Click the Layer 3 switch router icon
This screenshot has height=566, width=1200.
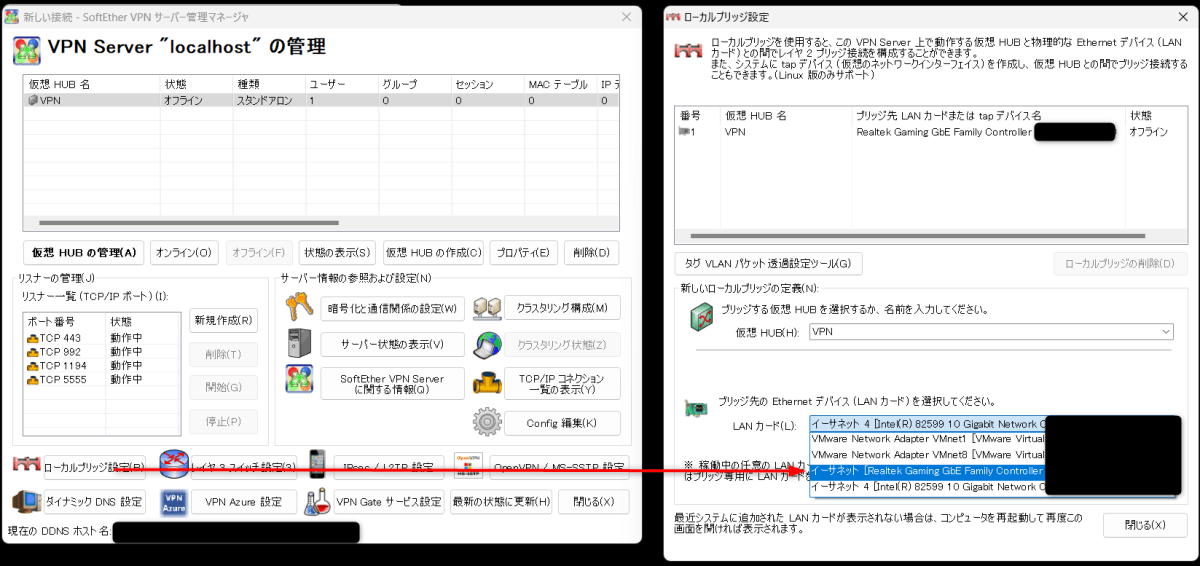[x=173, y=465]
